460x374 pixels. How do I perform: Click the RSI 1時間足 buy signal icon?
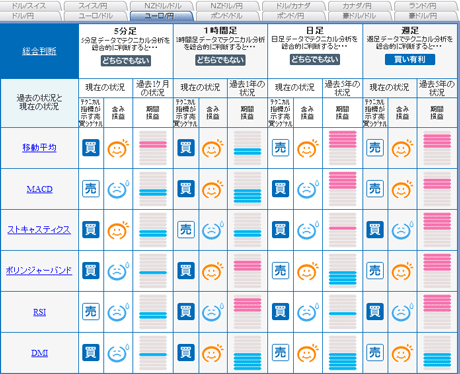click(x=186, y=312)
